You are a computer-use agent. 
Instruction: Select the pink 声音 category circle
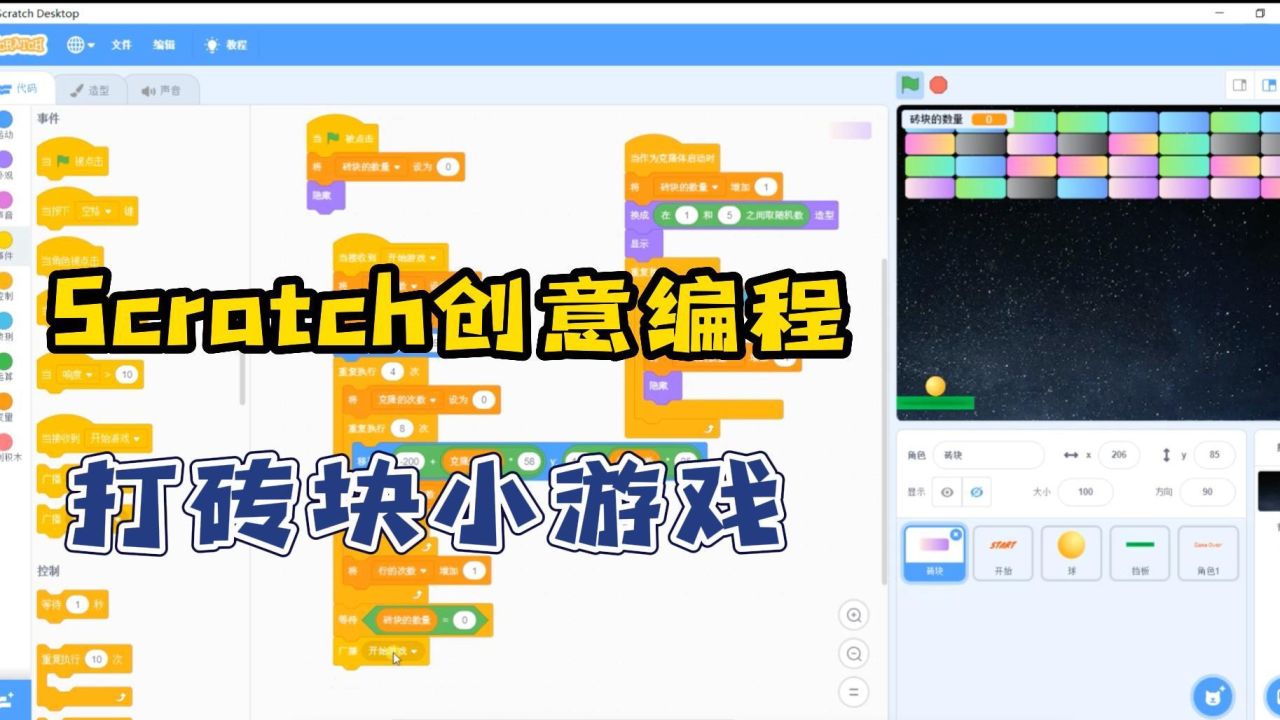pyautogui.click(x=6, y=199)
